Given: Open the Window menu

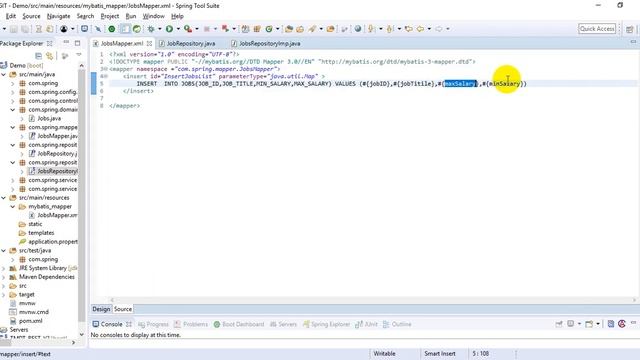Looking at the screenshot, I should (153, 16).
